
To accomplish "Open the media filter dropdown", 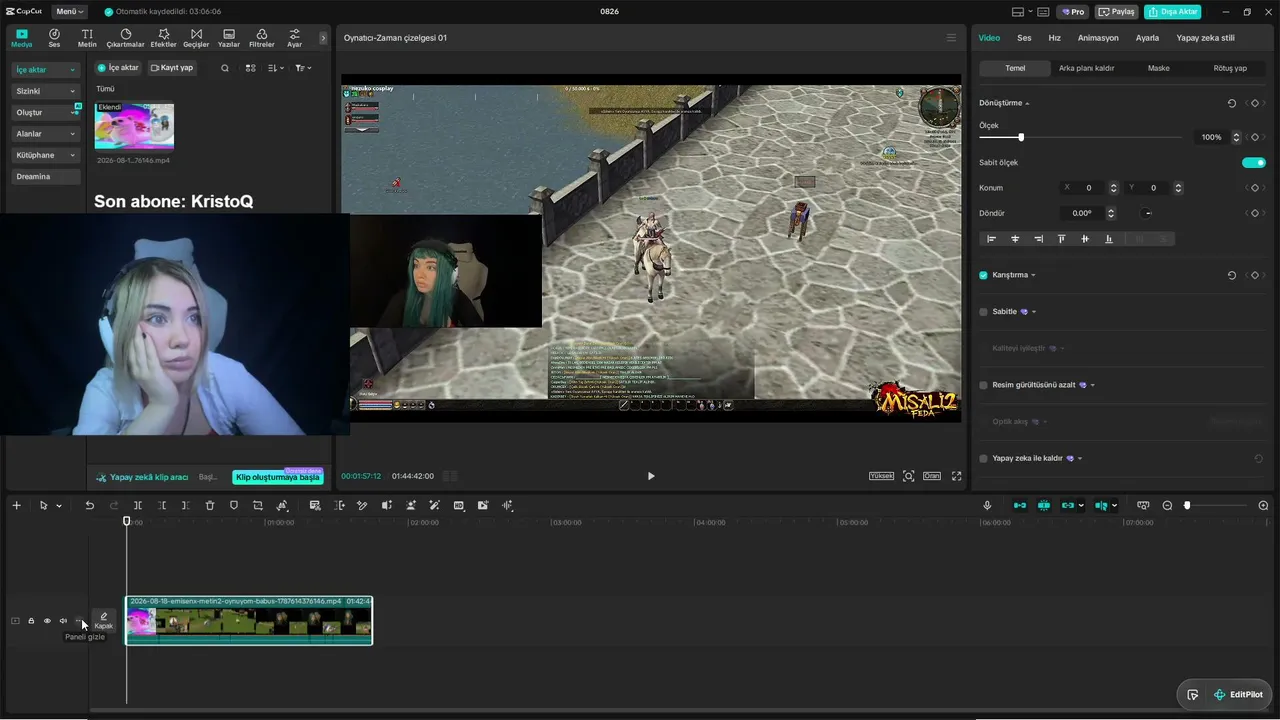I will [303, 68].
